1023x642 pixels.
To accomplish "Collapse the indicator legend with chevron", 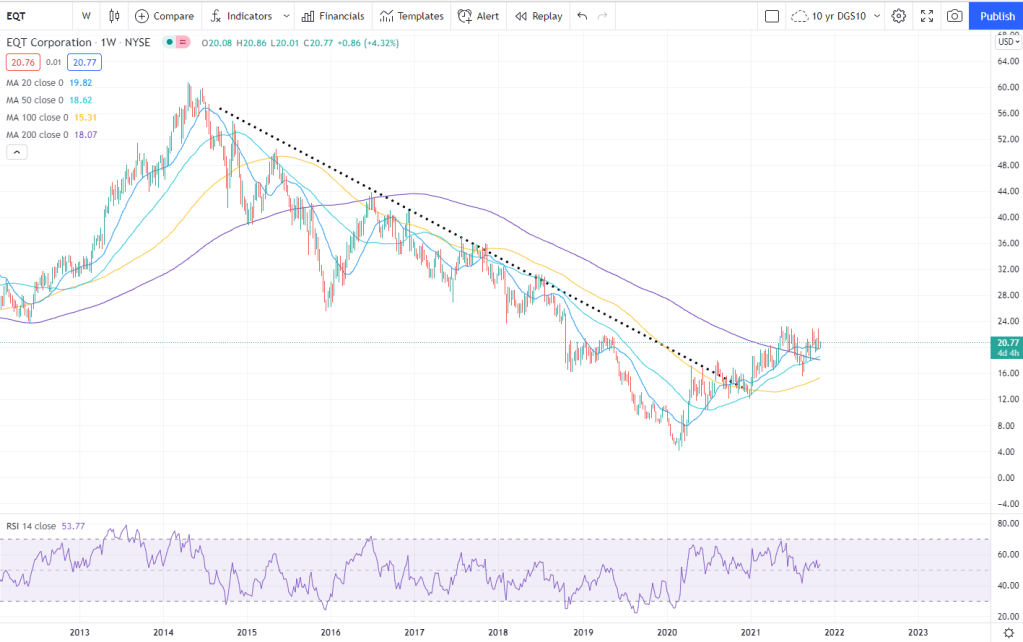I will coord(16,152).
